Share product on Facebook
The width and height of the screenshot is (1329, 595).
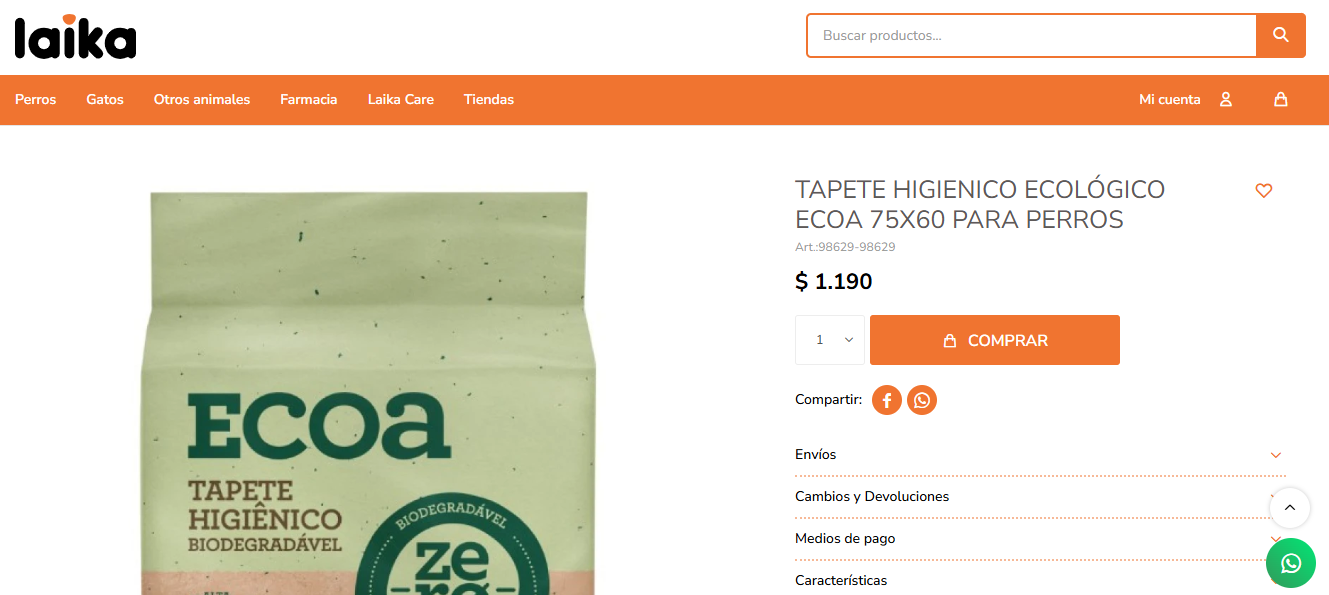point(887,400)
